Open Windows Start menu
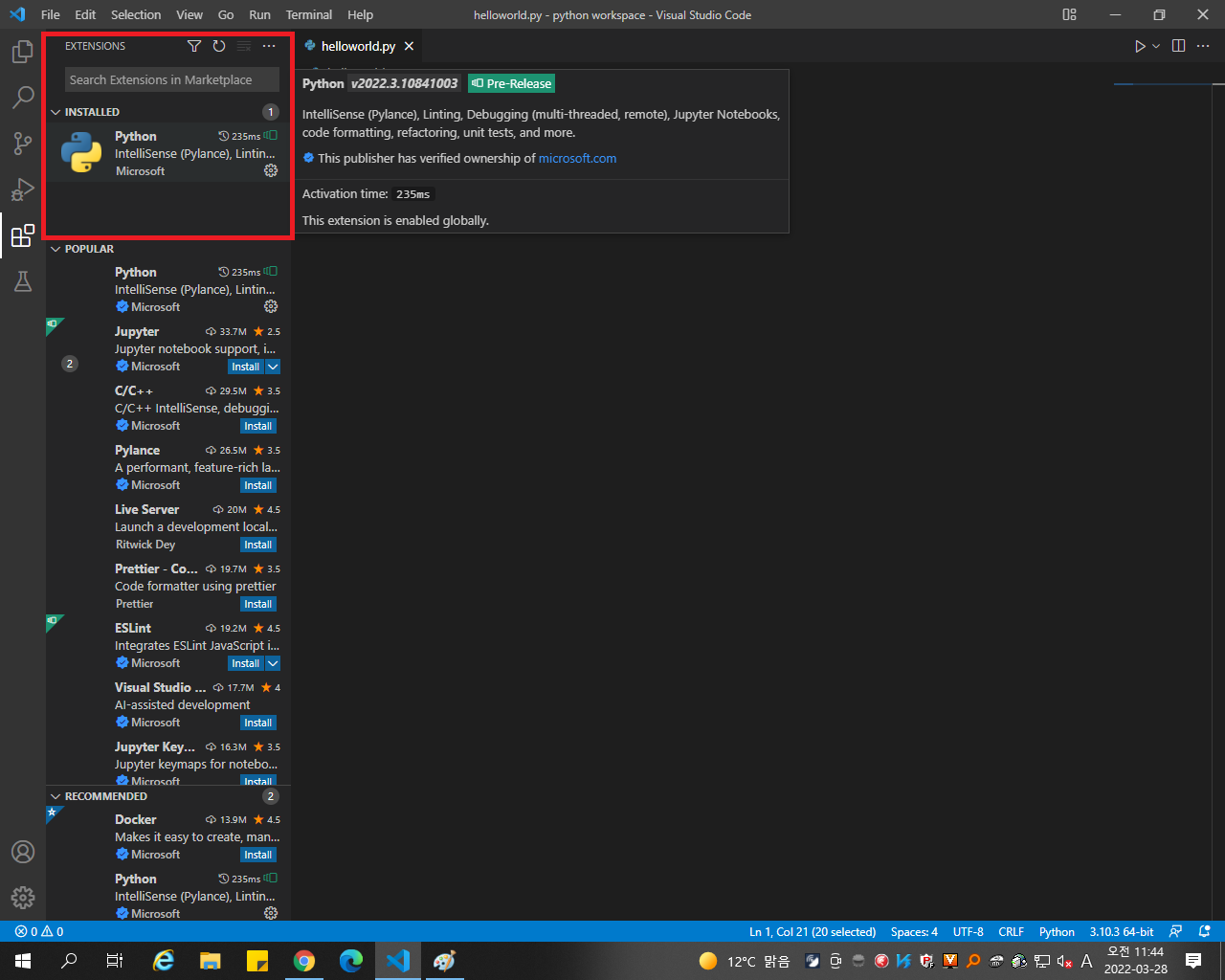The width and height of the screenshot is (1225, 980). [x=23, y=961]
